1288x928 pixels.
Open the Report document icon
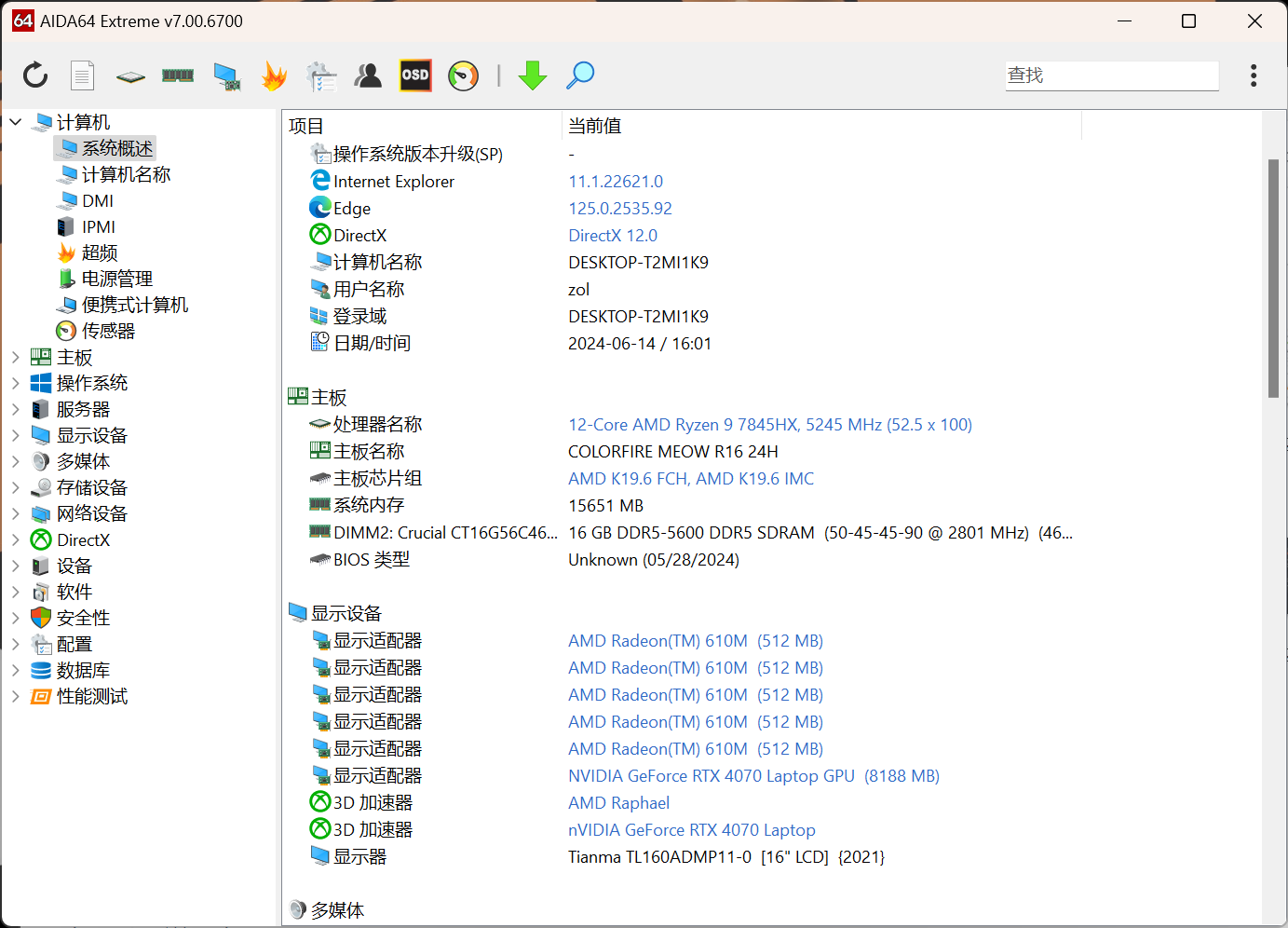point(83,75)
